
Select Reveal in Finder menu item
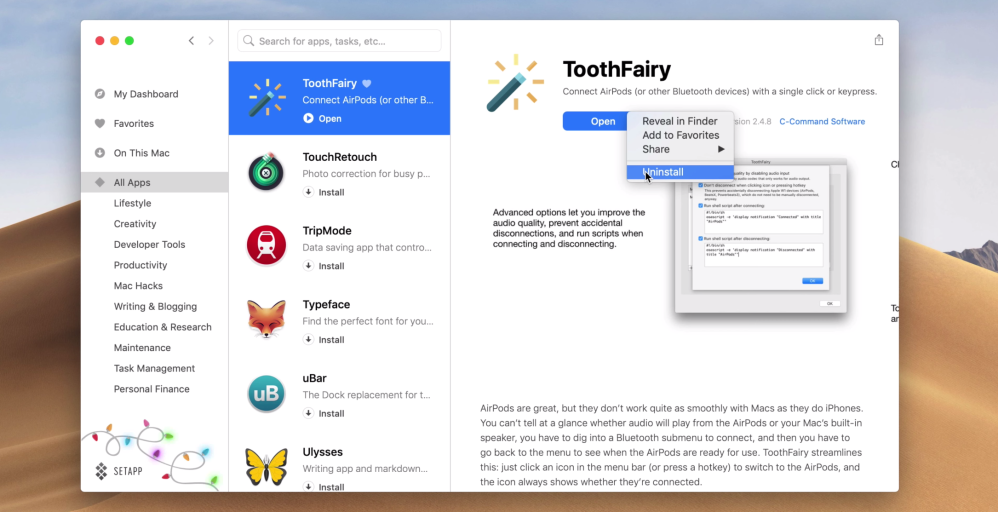[680, 121]
